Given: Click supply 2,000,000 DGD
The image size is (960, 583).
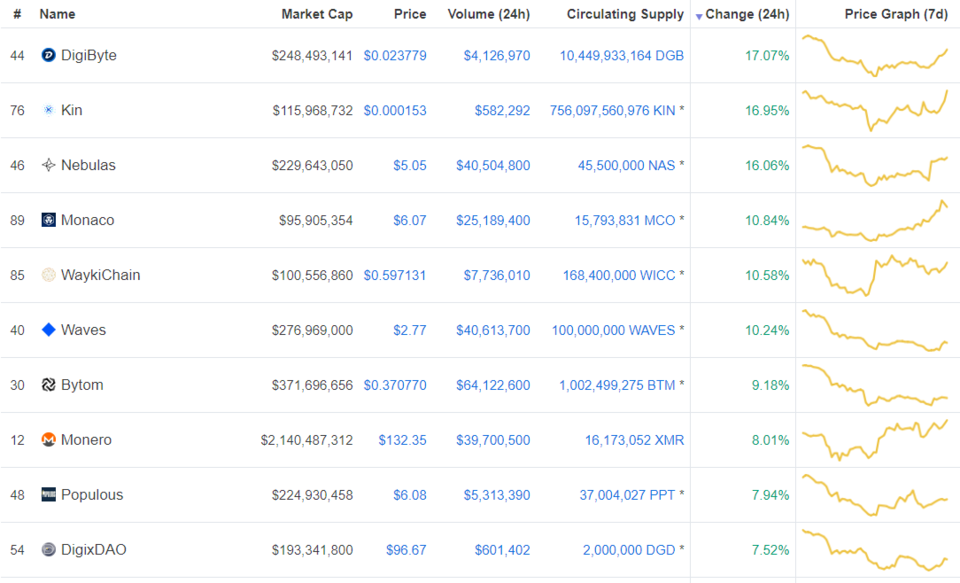Looking at the screenshot, I should click(x=629, y=550).
